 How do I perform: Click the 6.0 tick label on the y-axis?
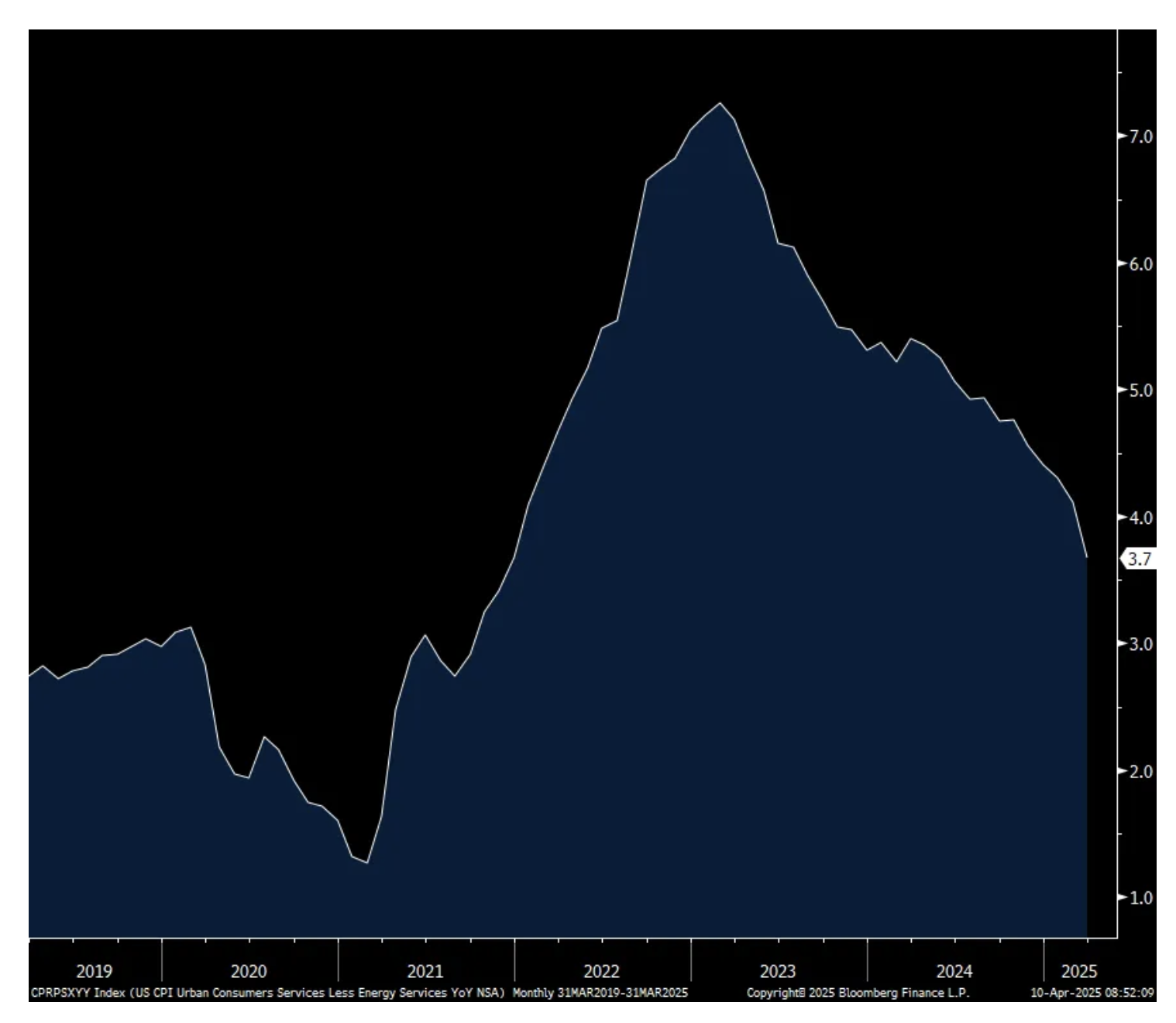[x=1140, y=263]
